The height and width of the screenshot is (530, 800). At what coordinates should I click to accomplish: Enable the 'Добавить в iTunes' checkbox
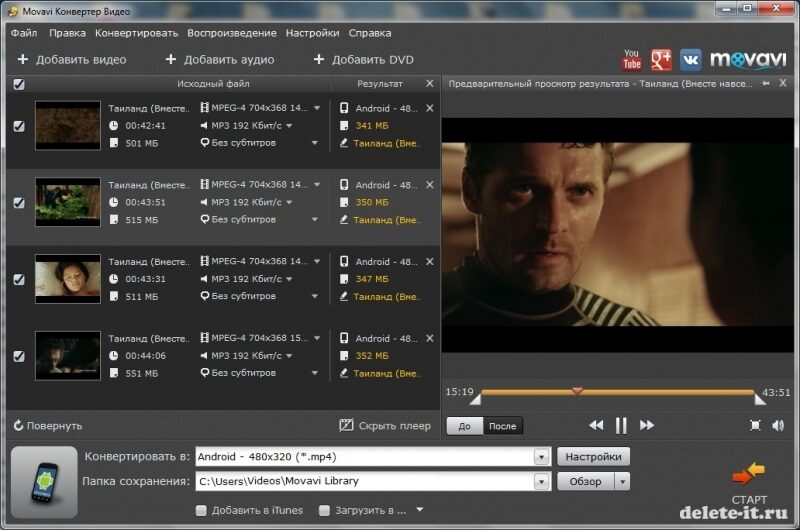coord(202,511)
